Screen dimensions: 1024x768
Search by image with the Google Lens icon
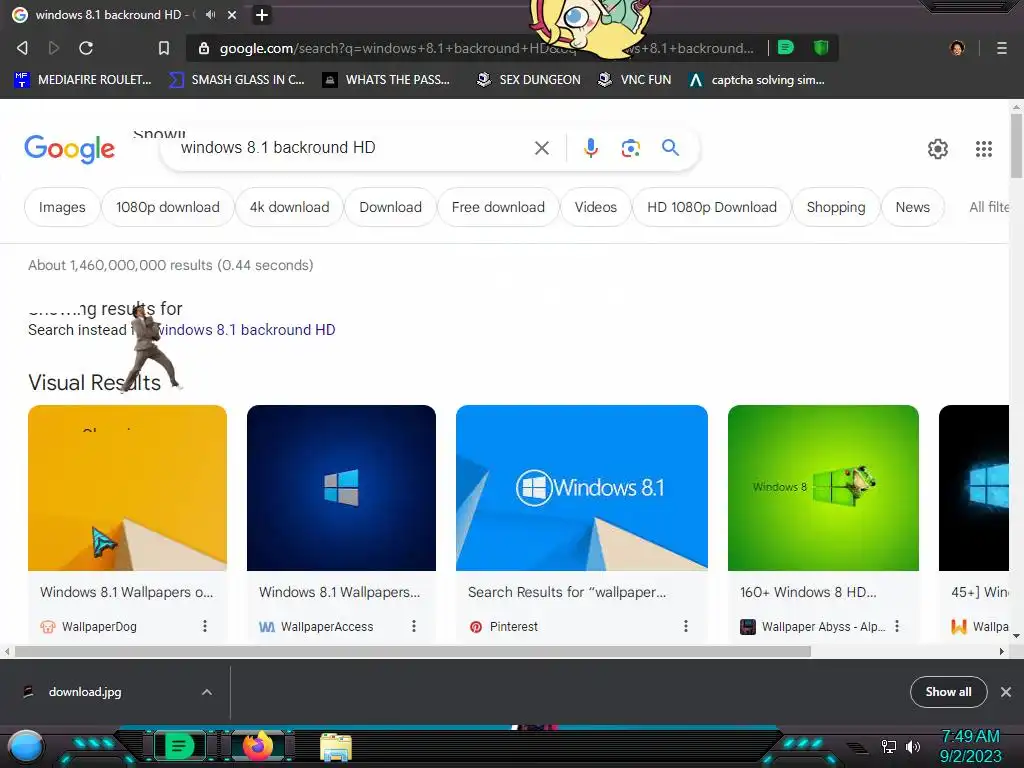(630, 148)
